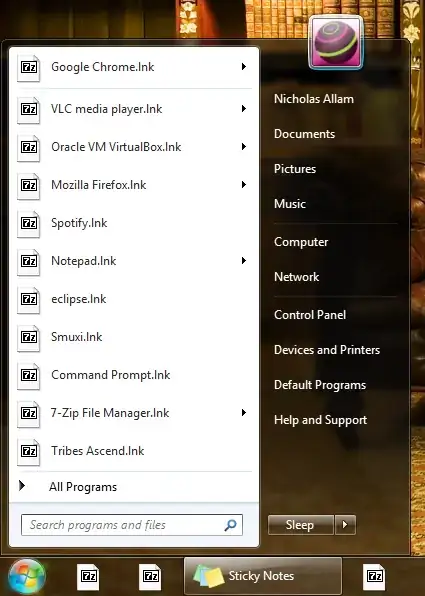Expand the All Programs arrow

(x=22, y=485)
